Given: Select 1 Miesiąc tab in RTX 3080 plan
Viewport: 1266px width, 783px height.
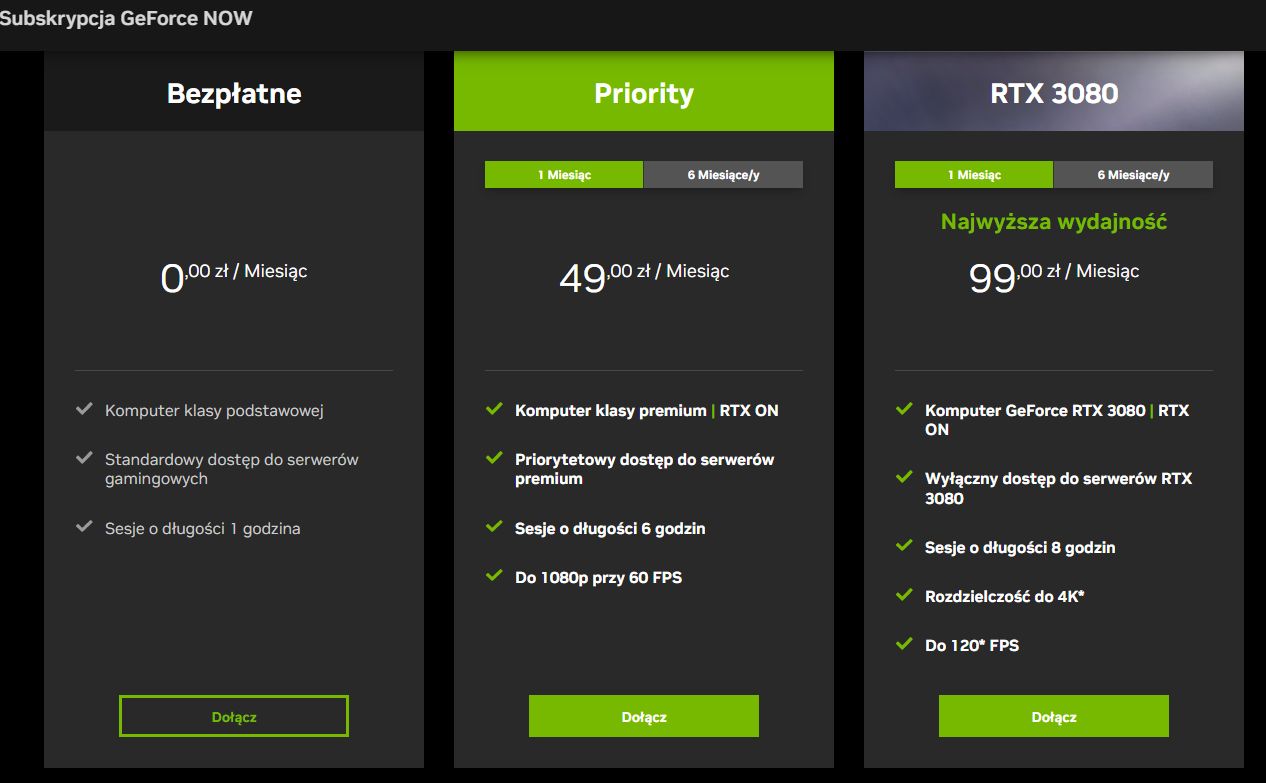Looking at the screenshot, I should click(974, 174).
